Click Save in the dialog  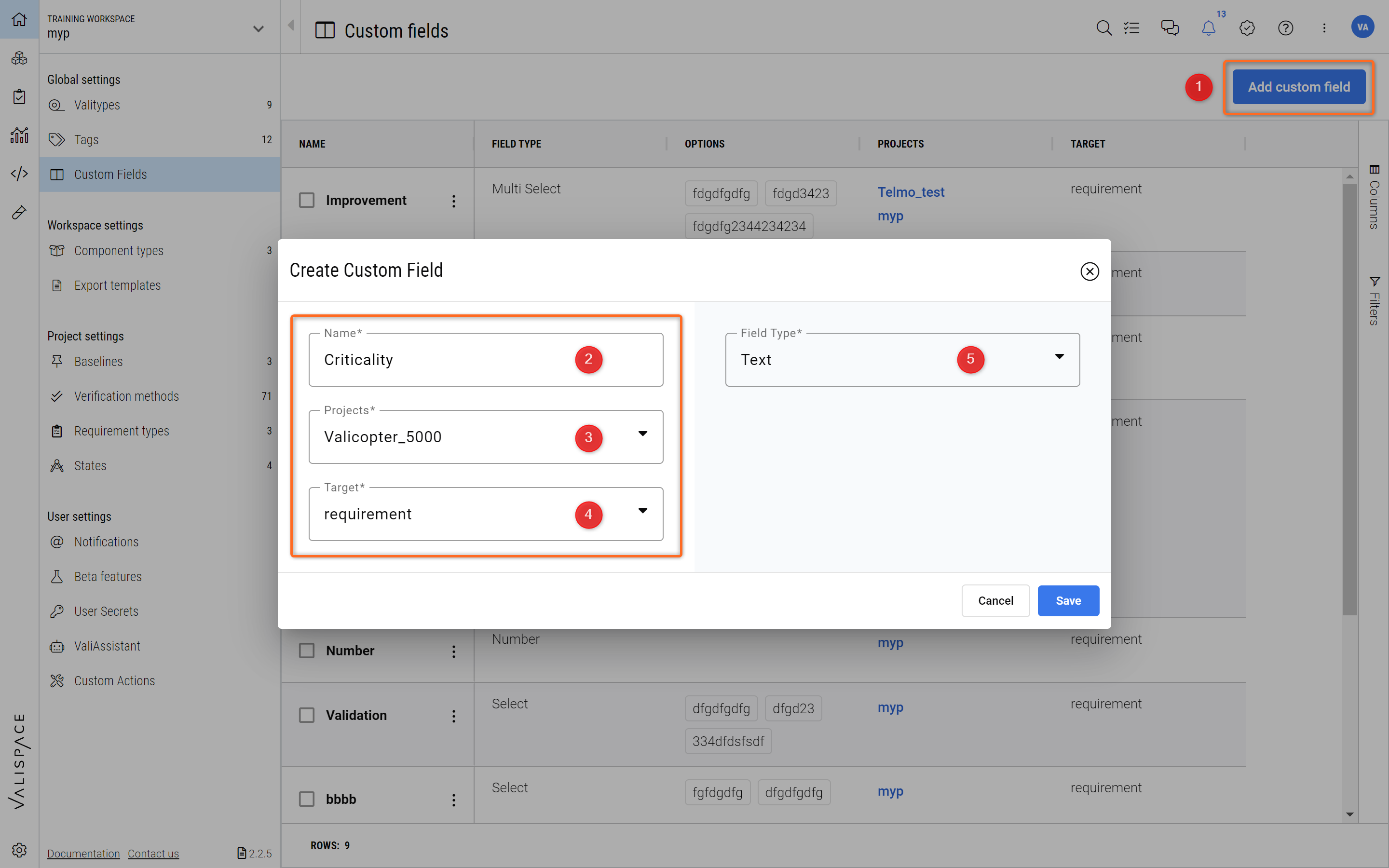(x=1068, y=600)
